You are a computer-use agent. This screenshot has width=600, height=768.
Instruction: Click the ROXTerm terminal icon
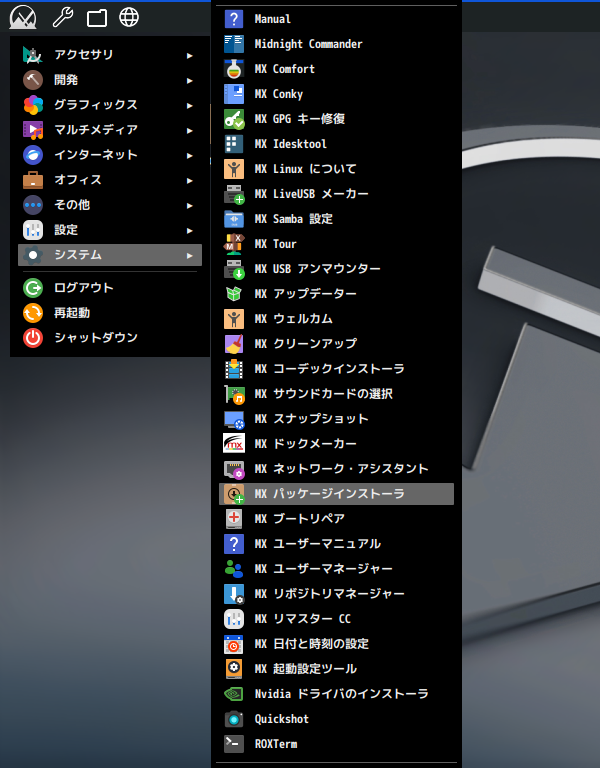[234, 744]
